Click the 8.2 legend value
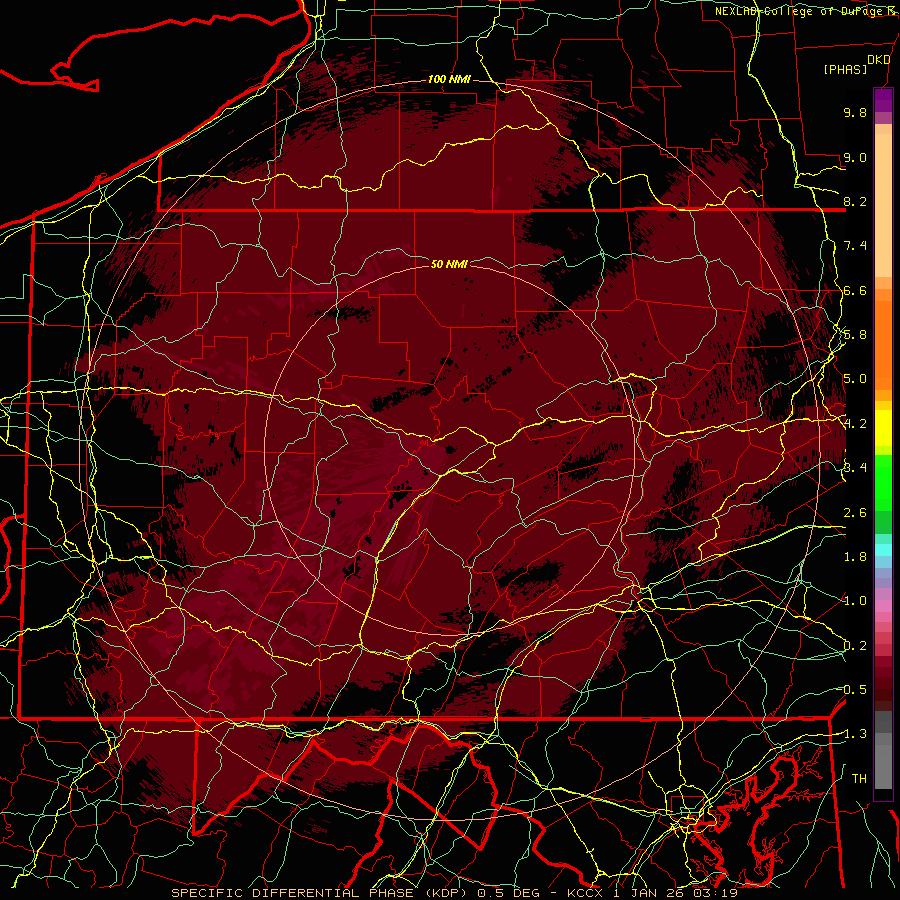Screen dimensions: 900x900 [x=855, y=201]
